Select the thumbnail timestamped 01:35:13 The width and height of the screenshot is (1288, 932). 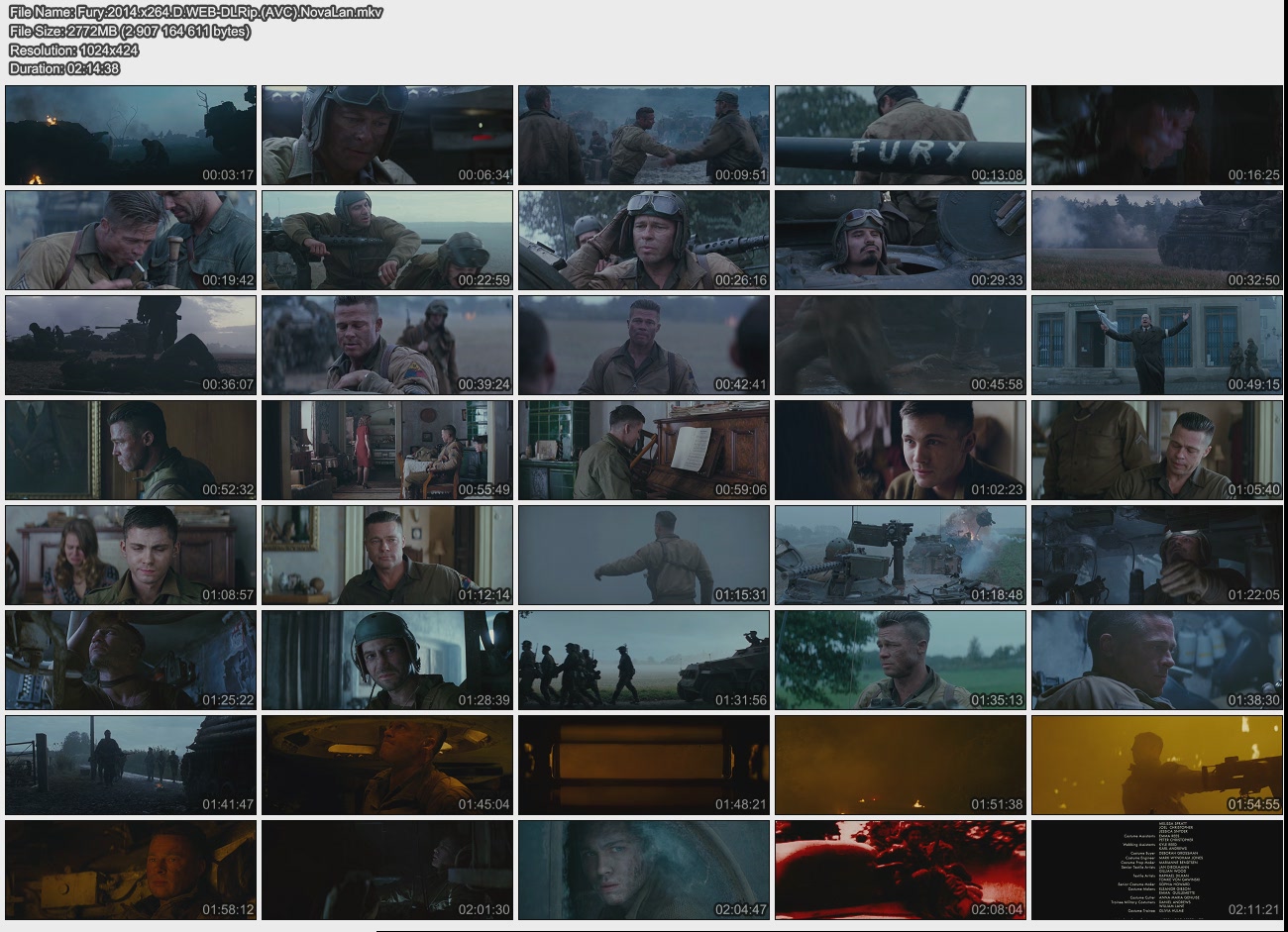coord(900,660)
